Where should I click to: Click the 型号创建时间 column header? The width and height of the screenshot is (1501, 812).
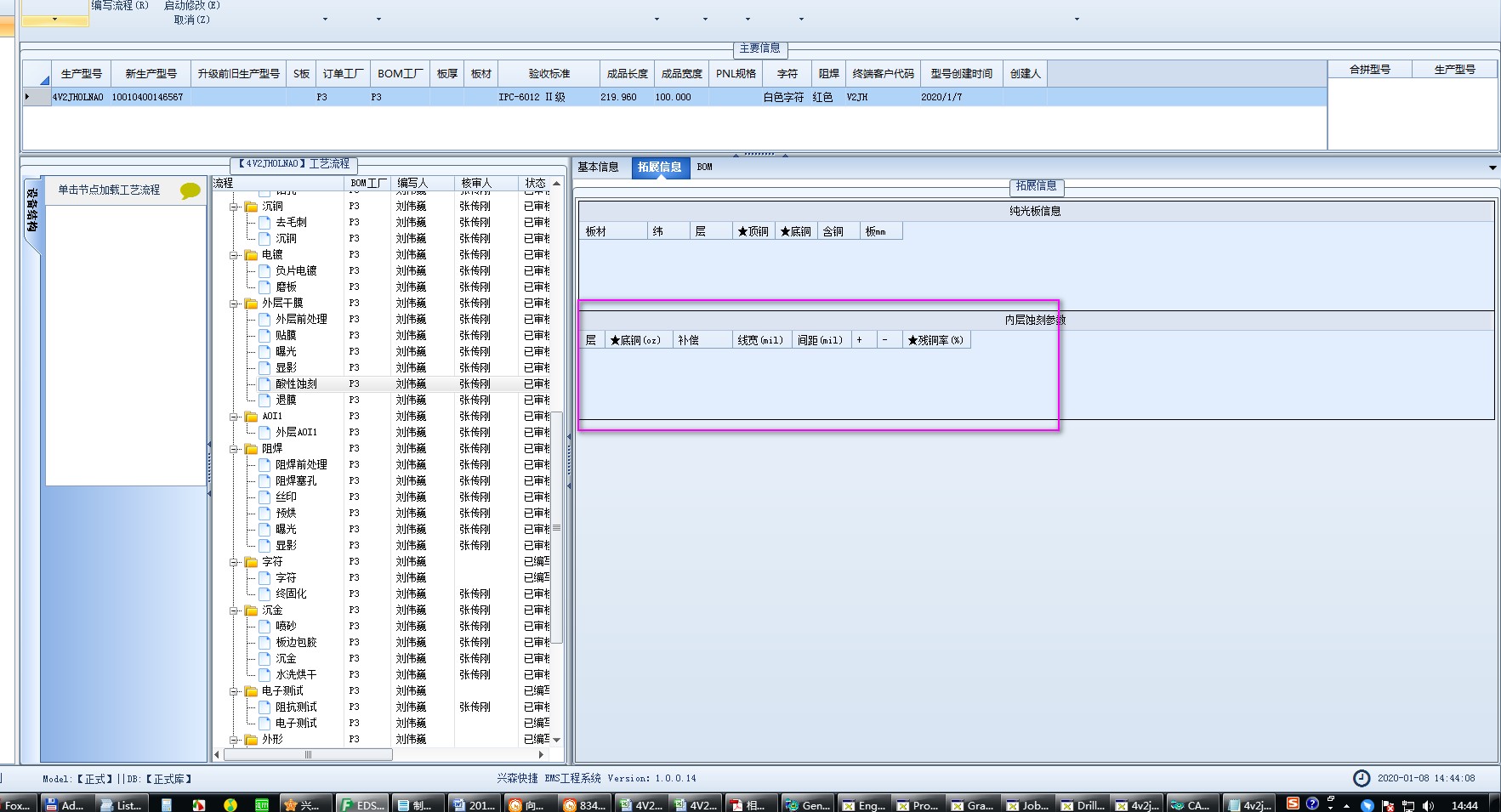[x=961, y=74]
